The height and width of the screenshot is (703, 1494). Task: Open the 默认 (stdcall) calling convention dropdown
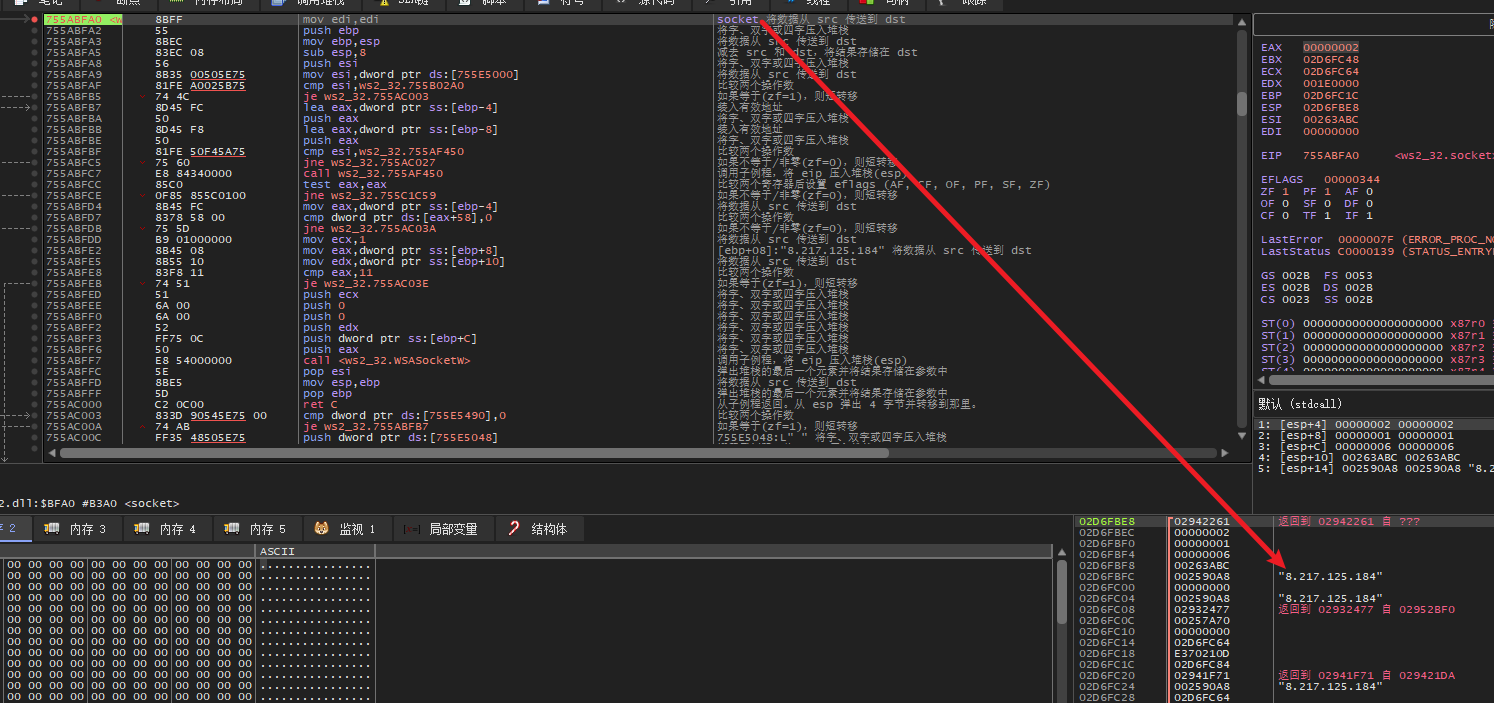(1300, 404)
